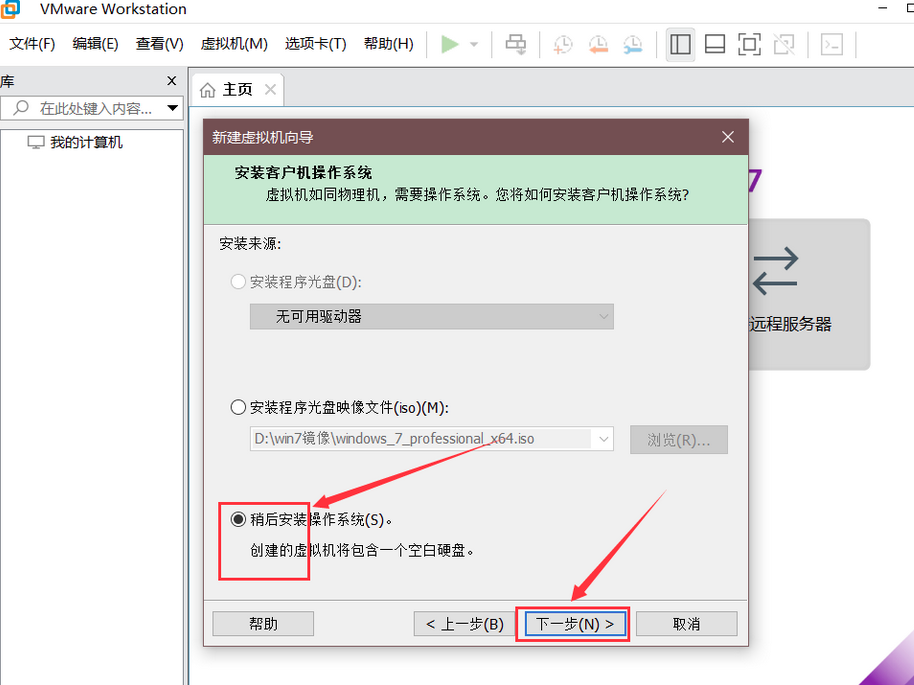Toggle the Show Library sidebar icon
The height and width of the screenshot is (685, 914).
coord(680,44)
